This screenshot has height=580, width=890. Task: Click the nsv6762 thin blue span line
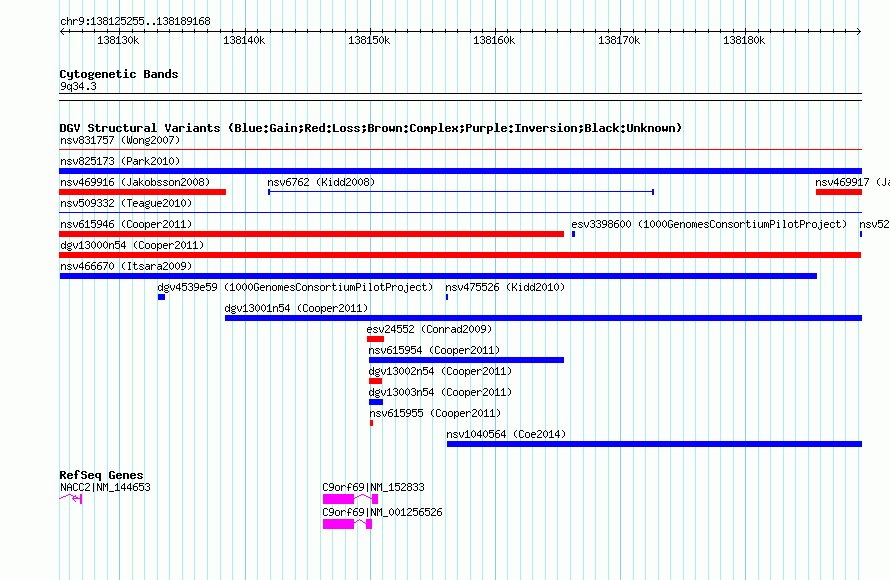[x=461, y=192]
